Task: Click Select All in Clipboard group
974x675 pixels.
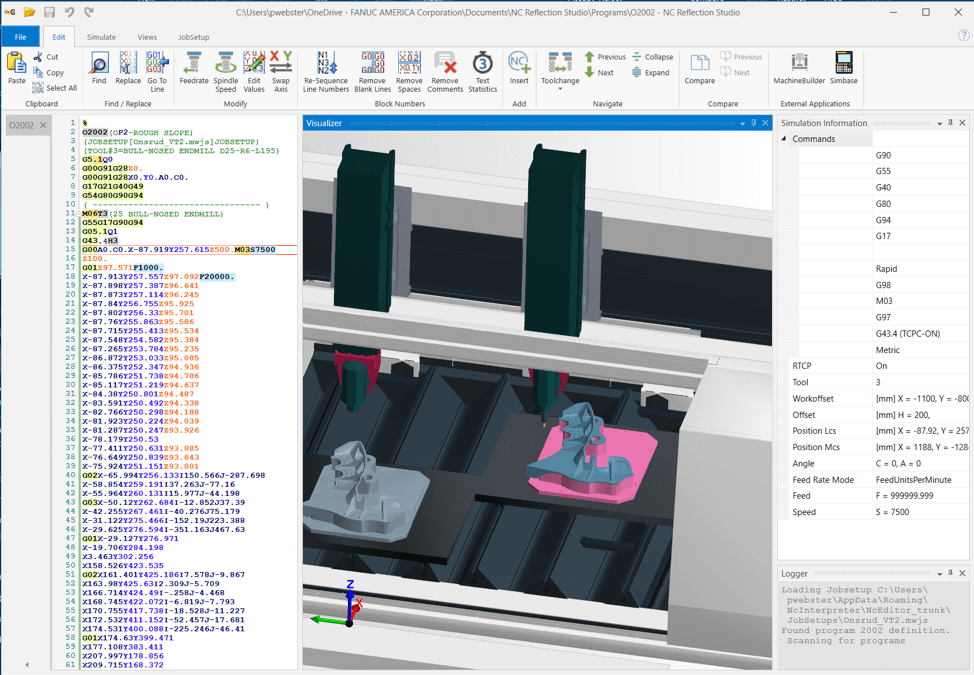Action: pos(54,88)
